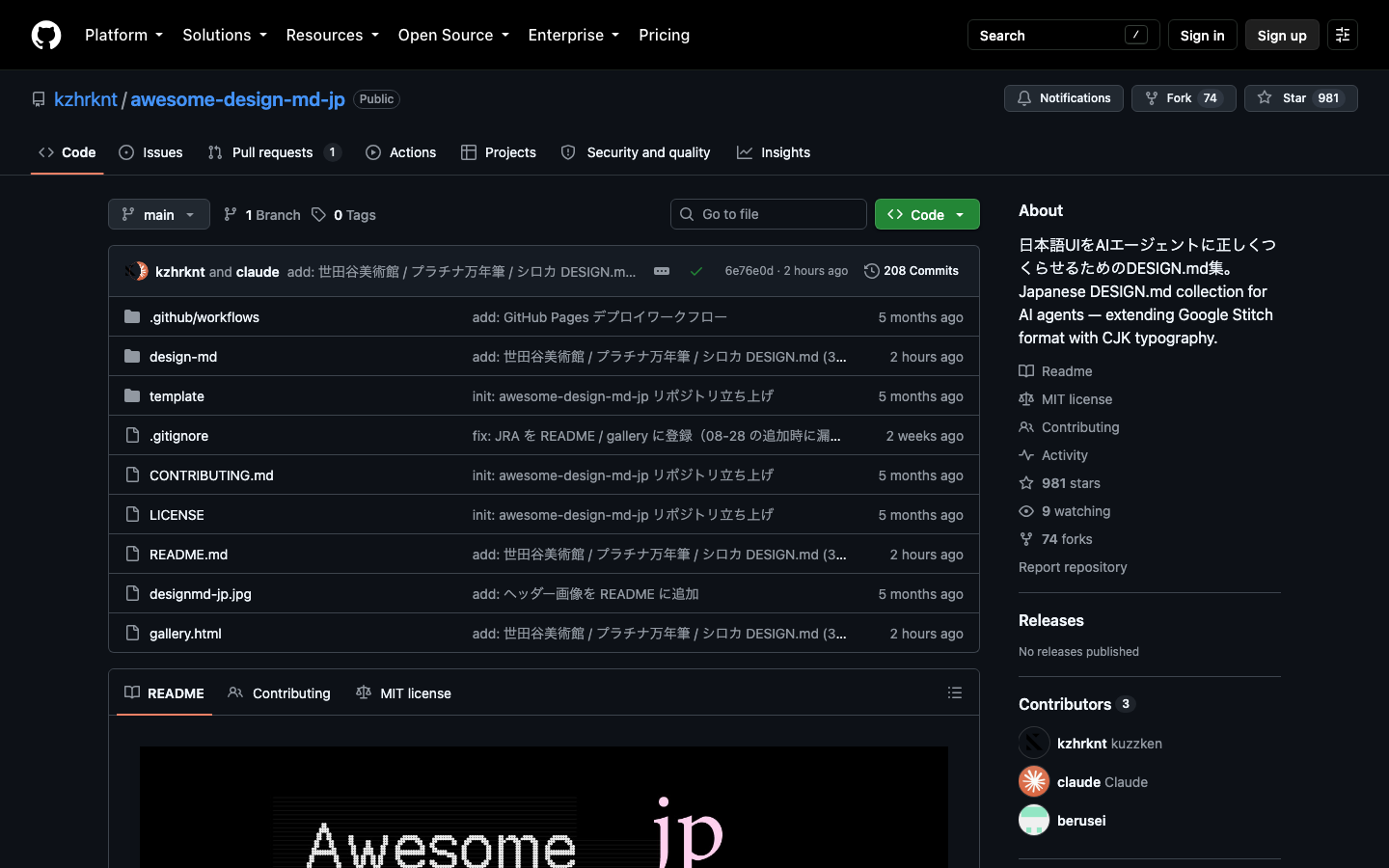Click Sign up button

(1282, 35)
